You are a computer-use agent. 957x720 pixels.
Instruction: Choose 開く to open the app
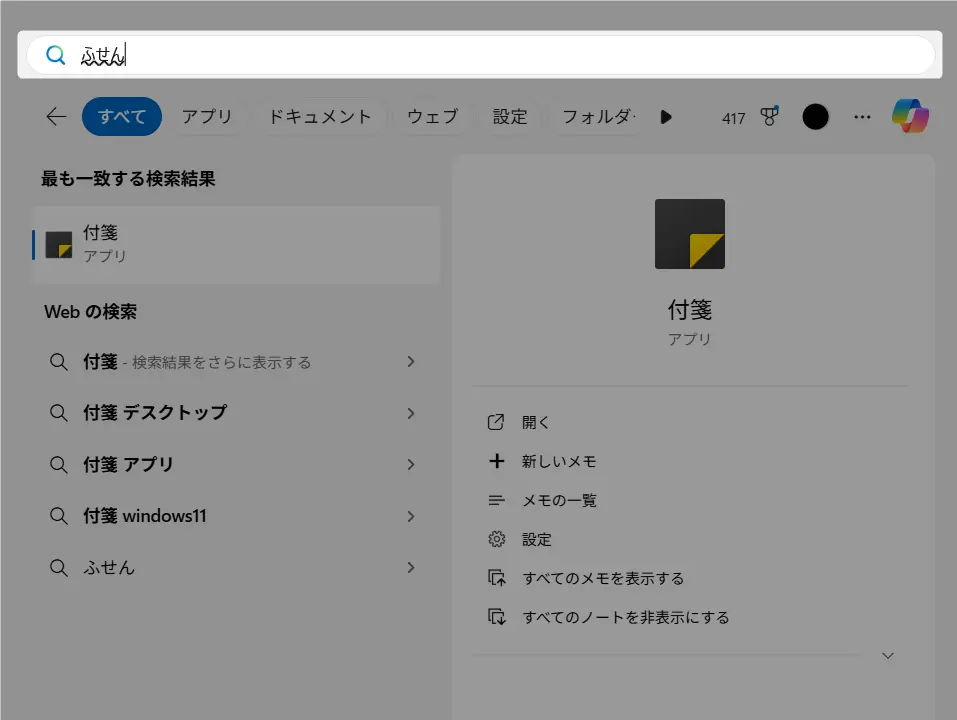coord(536,422)
